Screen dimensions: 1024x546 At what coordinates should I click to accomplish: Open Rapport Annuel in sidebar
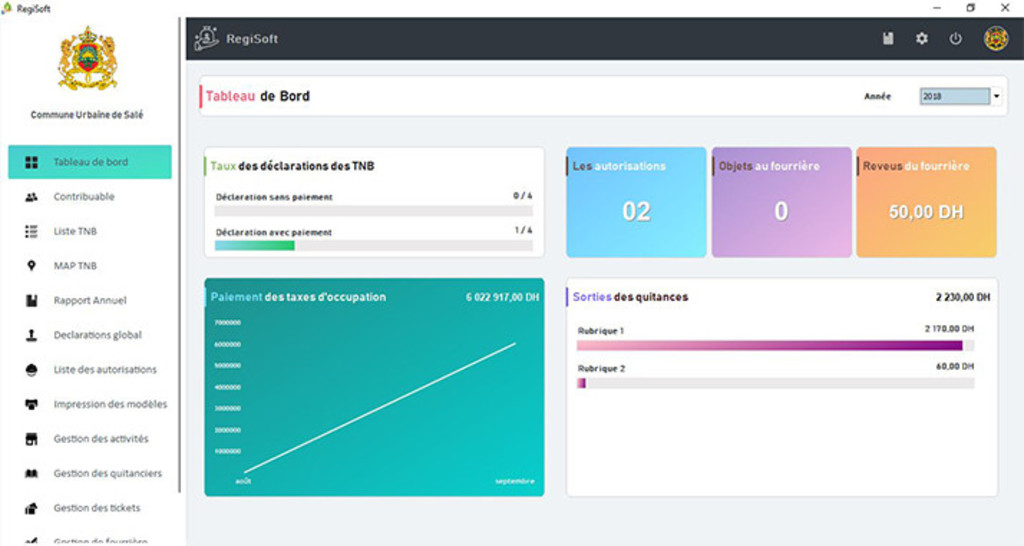pyautogui.click(x=89, y=301)
